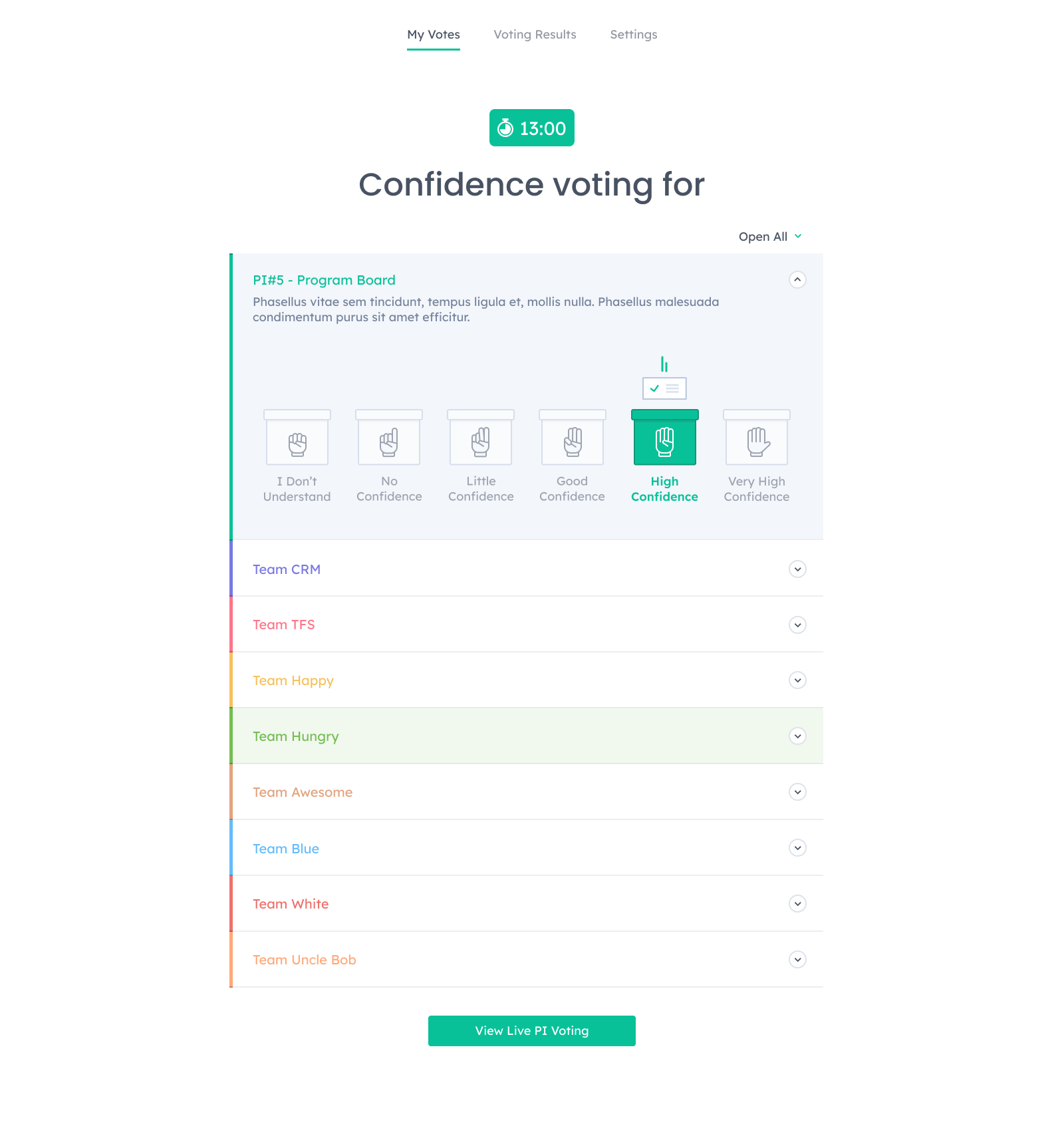This screenshot has height=1136, width=1064.
Task: Select the 'No Confidence' one-finger vote icon
Action: point(389,438)
